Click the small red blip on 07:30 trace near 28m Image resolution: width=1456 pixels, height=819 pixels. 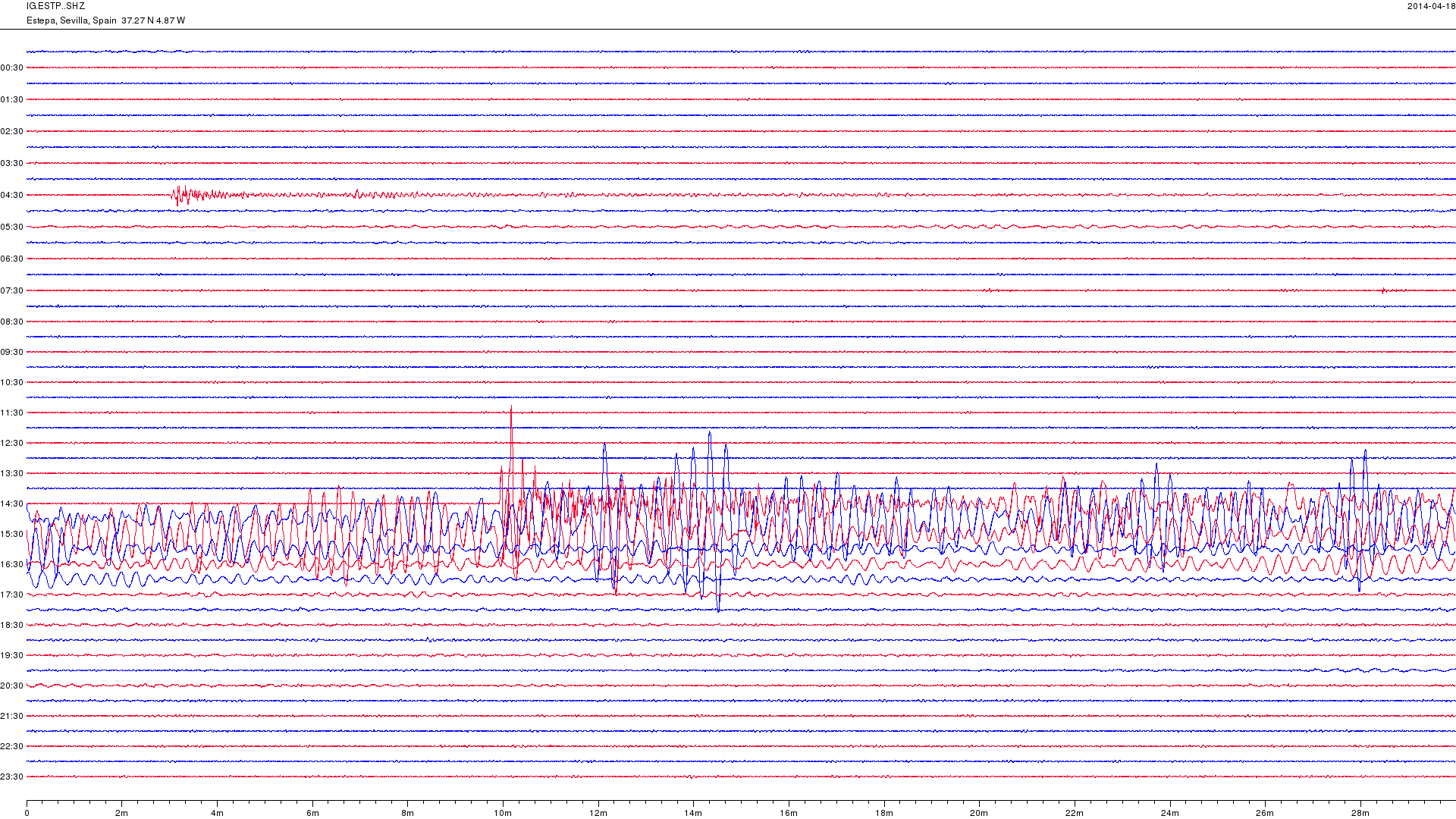[x=1383, y=290]
